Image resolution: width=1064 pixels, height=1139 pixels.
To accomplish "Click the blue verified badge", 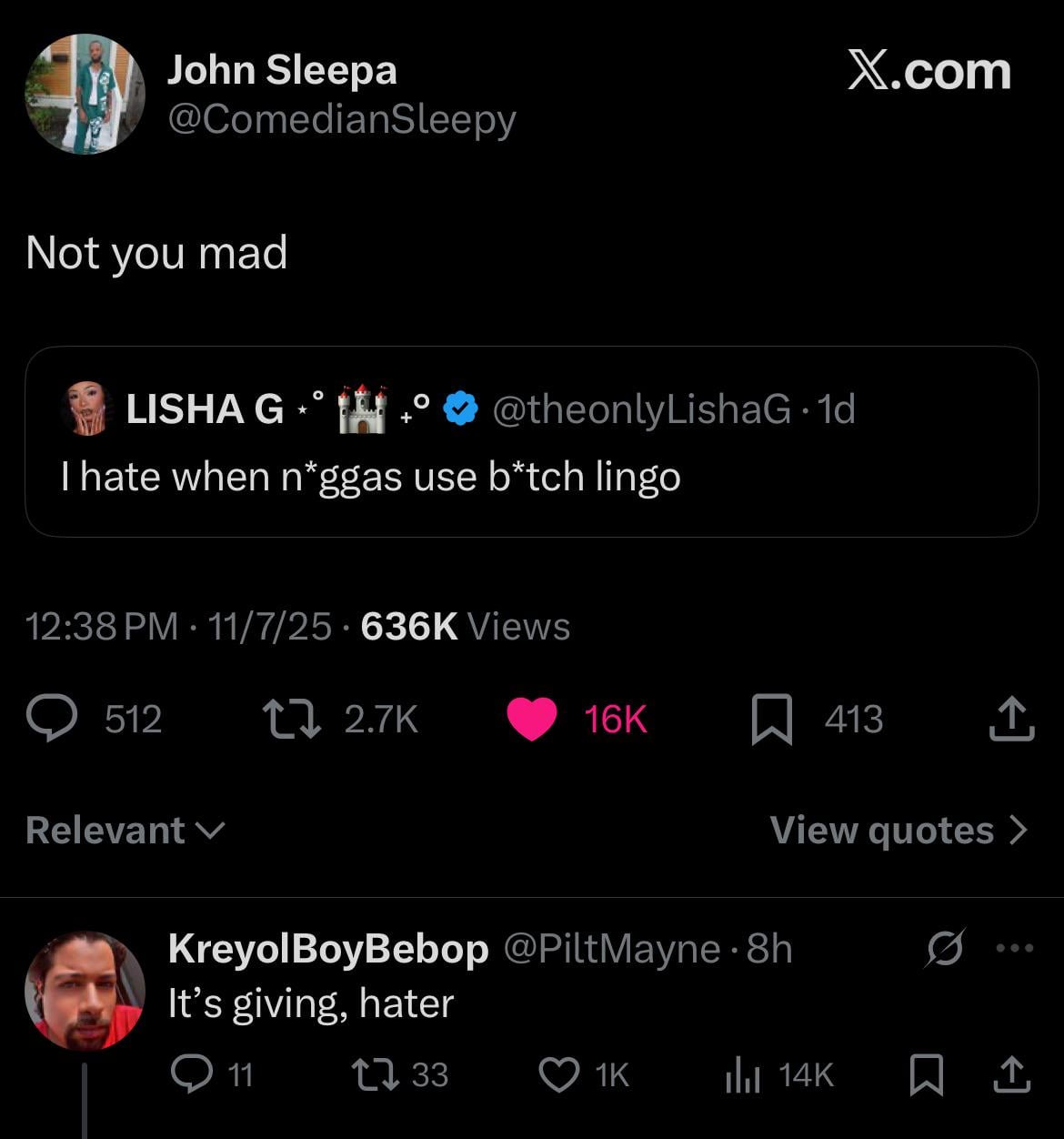I will click(x=463, y=408).
